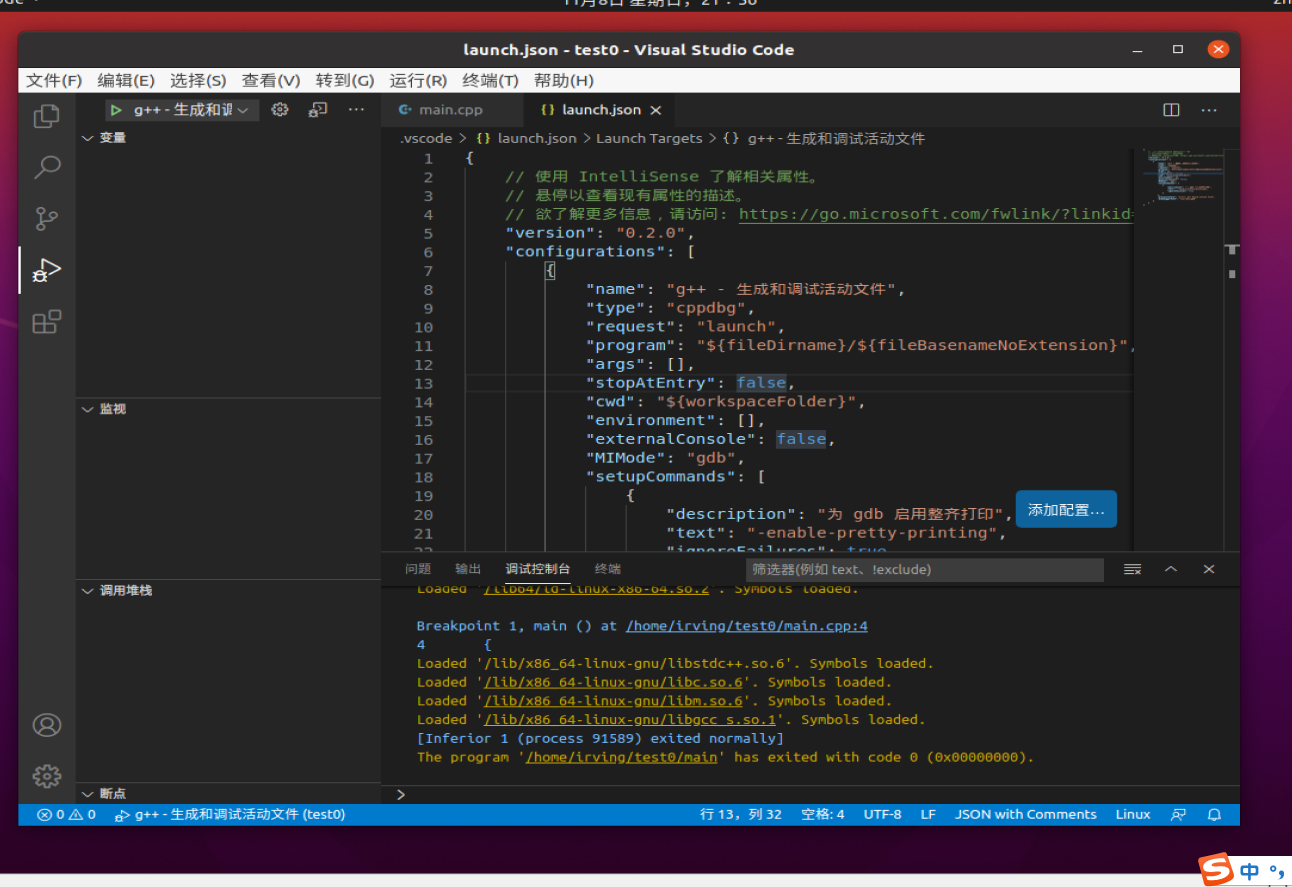1292x887 pixels.
Task: Open the 文件(F) menu
Action: pos(54,81)
